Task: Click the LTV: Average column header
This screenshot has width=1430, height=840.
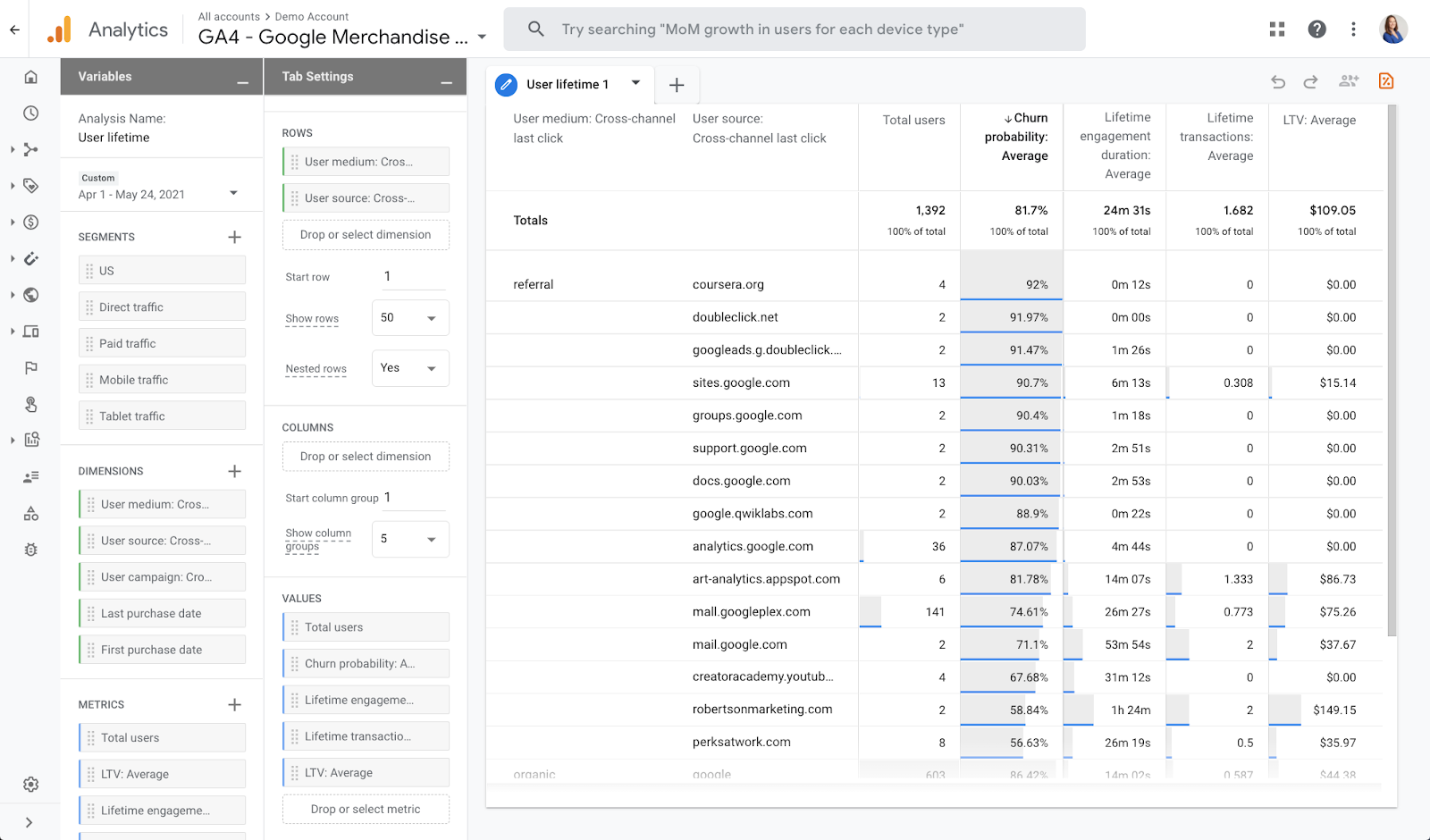Action: 1319,120
